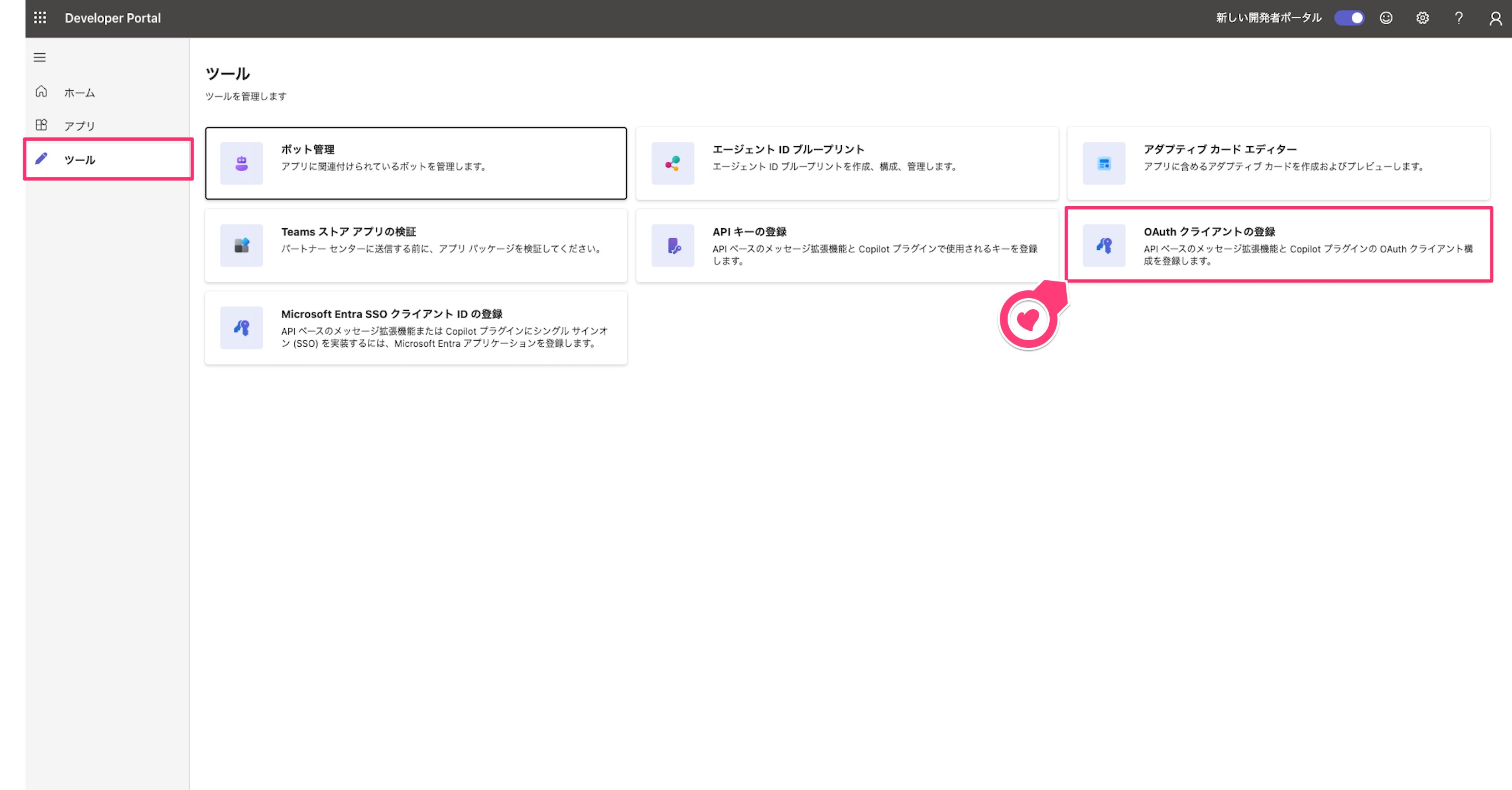Open the ボット管理 card title
The height and width of the screenshot is (790, 1512).
308,150
